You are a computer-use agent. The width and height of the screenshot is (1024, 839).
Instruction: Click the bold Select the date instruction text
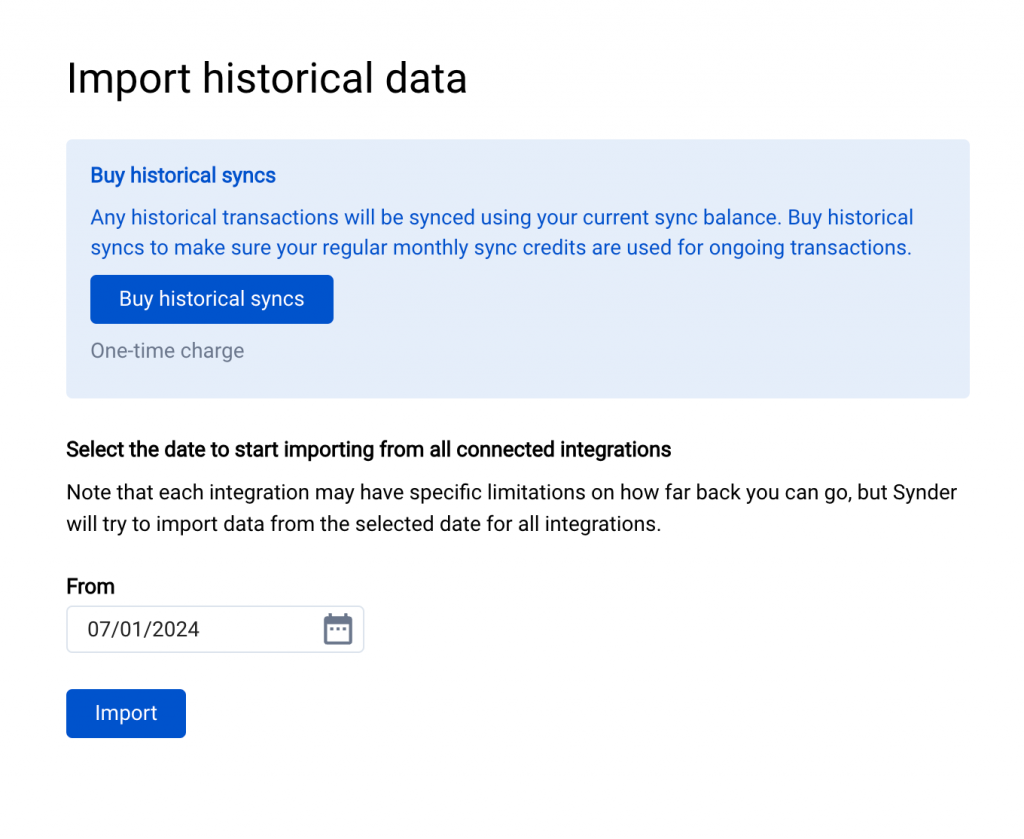tap(368, 450)
